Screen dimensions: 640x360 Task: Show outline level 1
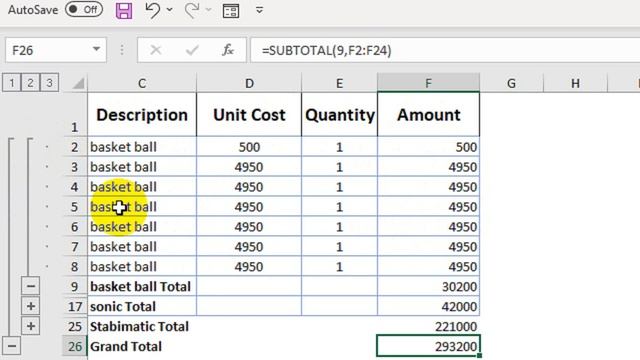[12, 83]
